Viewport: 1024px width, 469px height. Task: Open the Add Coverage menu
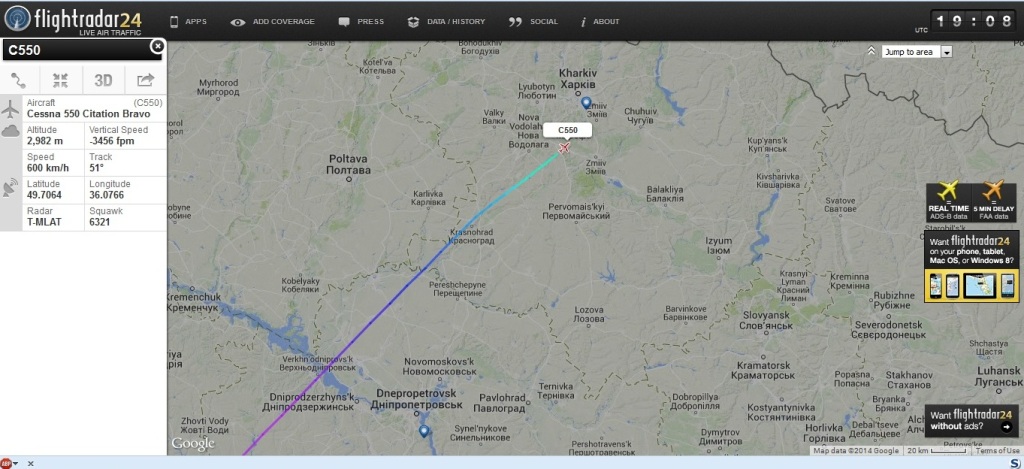point(272,22)
